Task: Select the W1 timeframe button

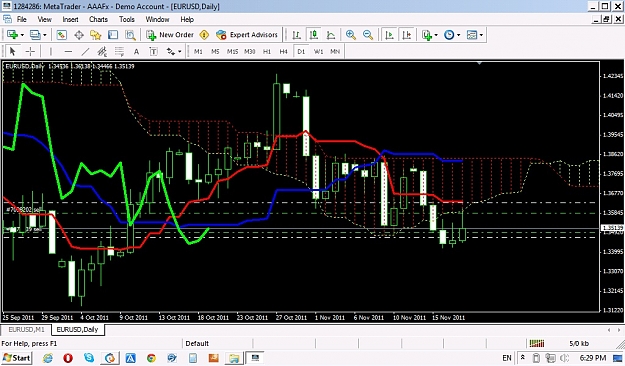Action: click(318, 51)
